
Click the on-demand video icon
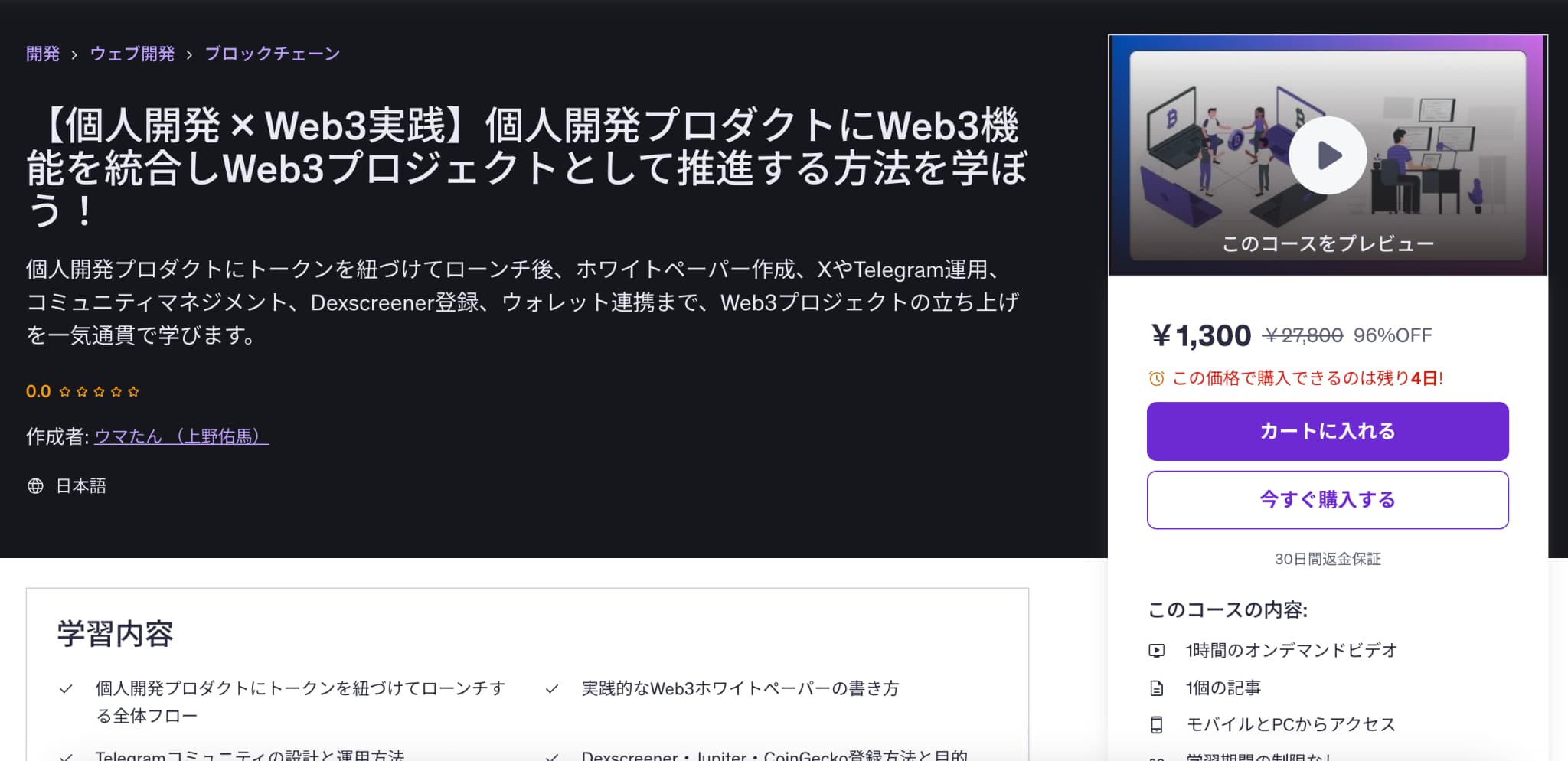tap(1156, 651)
